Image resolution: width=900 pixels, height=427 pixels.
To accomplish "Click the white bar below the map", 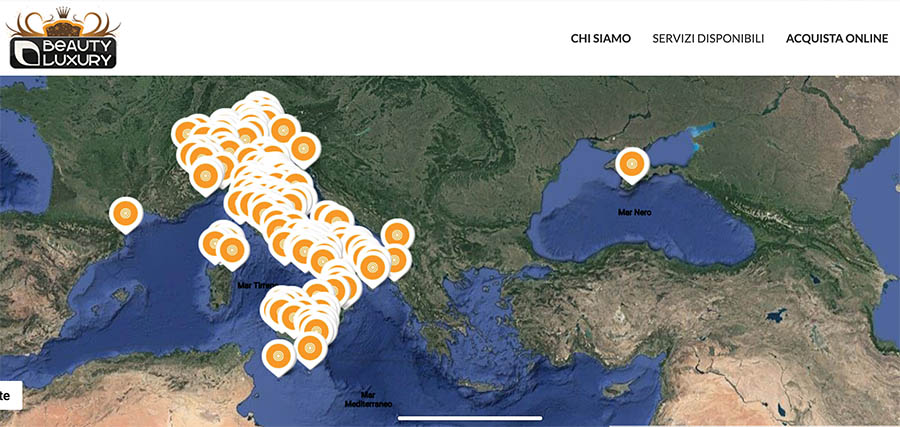I will click(470, 418).
